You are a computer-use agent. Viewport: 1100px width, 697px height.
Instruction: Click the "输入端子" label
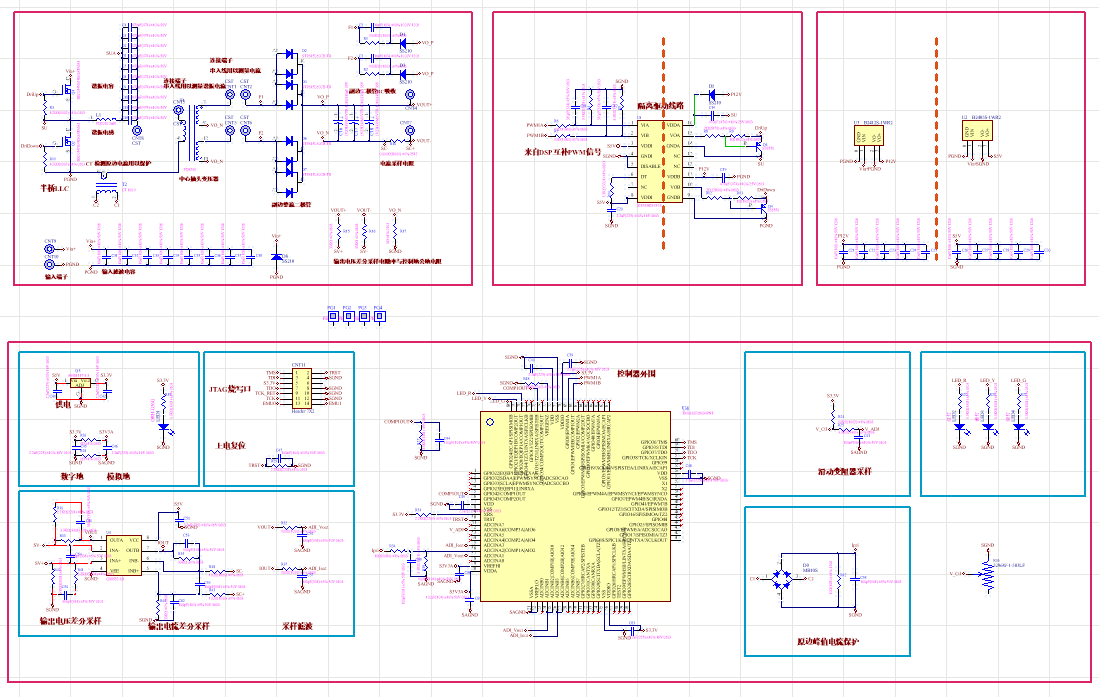[57, 277]
